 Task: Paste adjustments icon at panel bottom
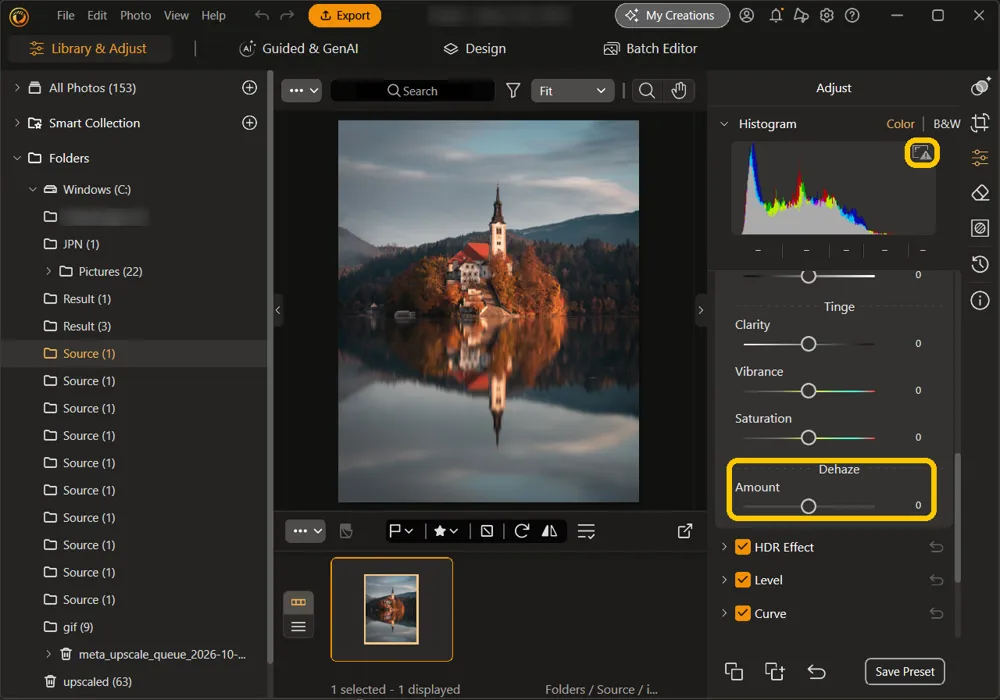774,671
